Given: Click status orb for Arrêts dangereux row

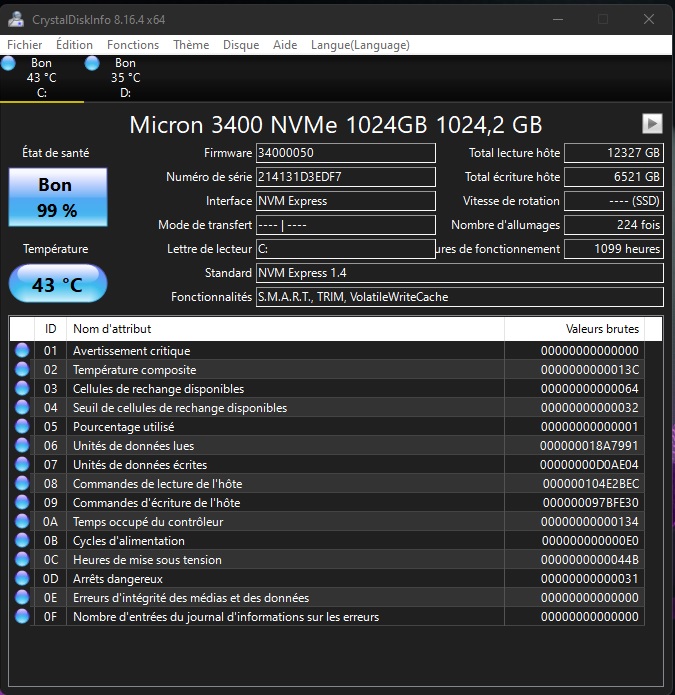Looking at the screenshot, I should point(22,578).
